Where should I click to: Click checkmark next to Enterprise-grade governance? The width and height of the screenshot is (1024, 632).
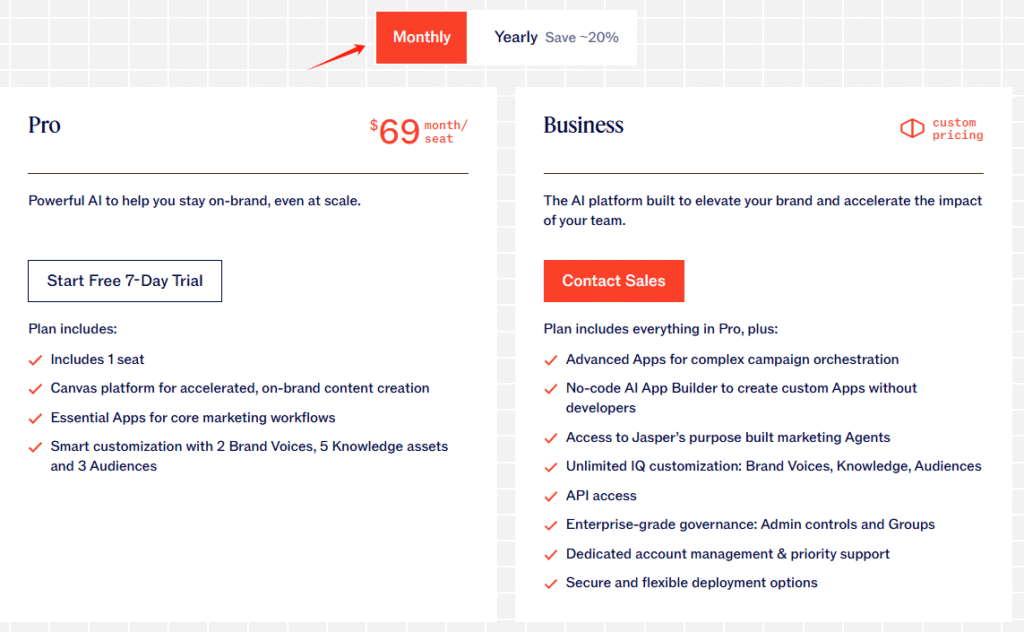coord(550,525)
